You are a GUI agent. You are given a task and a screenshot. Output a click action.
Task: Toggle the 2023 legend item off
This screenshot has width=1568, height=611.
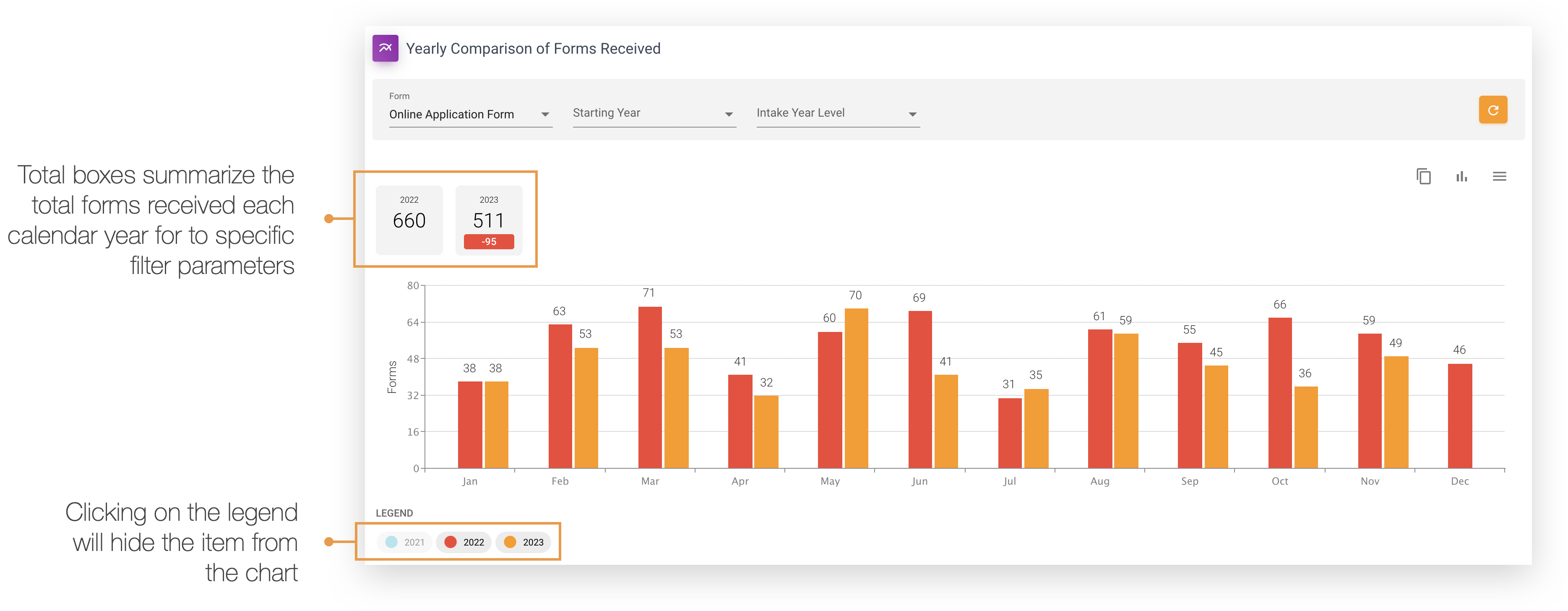(x=524, y=542)
